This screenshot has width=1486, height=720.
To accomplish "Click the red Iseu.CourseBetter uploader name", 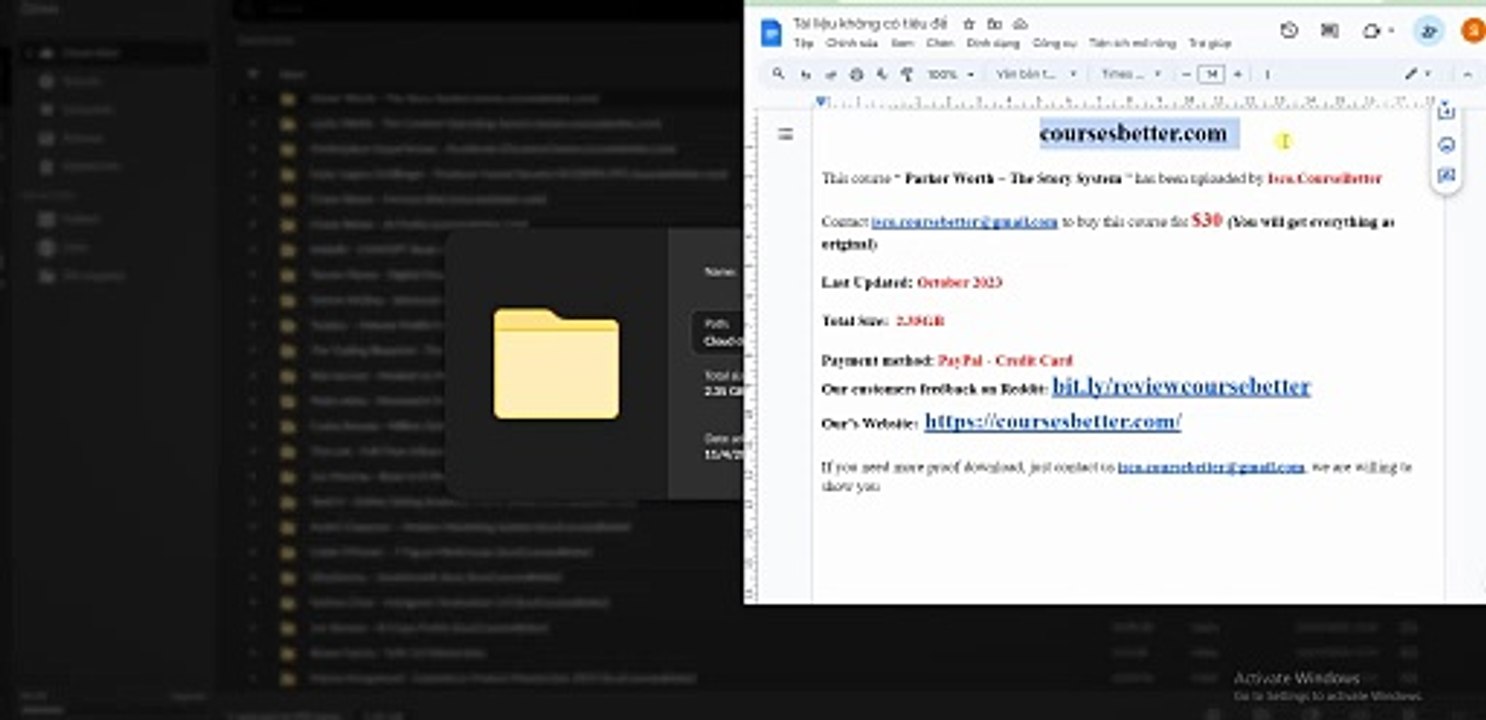I will pyautogui.click(x=1324, y=179).
